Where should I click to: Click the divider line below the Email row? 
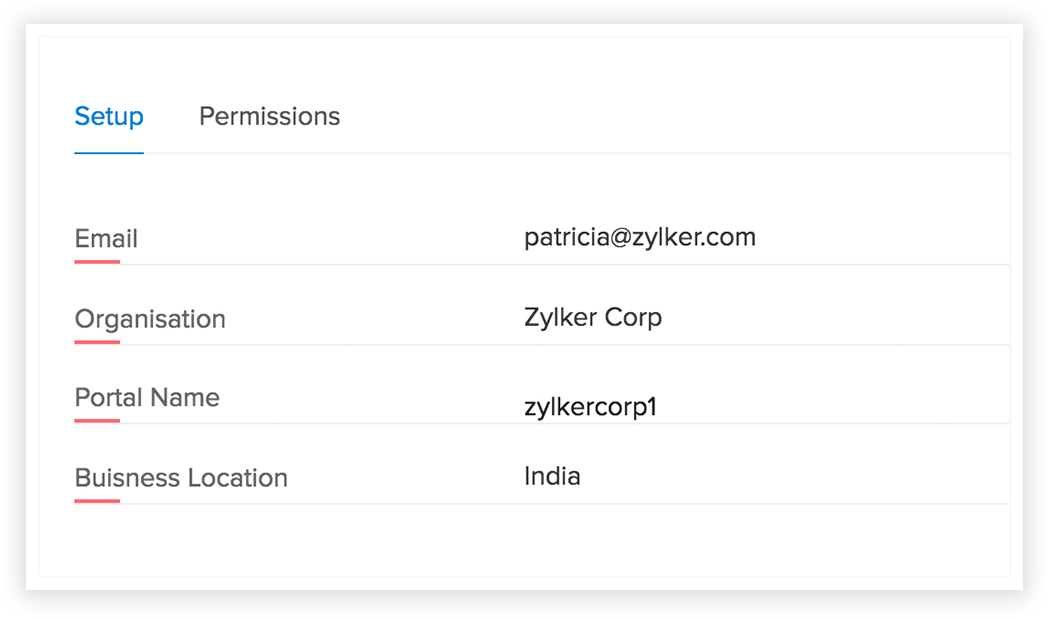560,265
